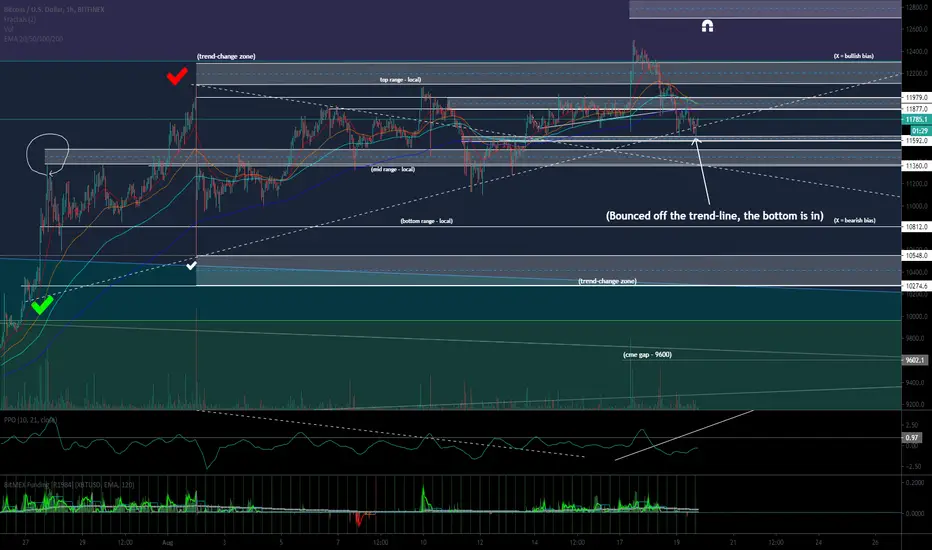Click the Vol indicator label
932x550 pixels.
pos(8,29)
